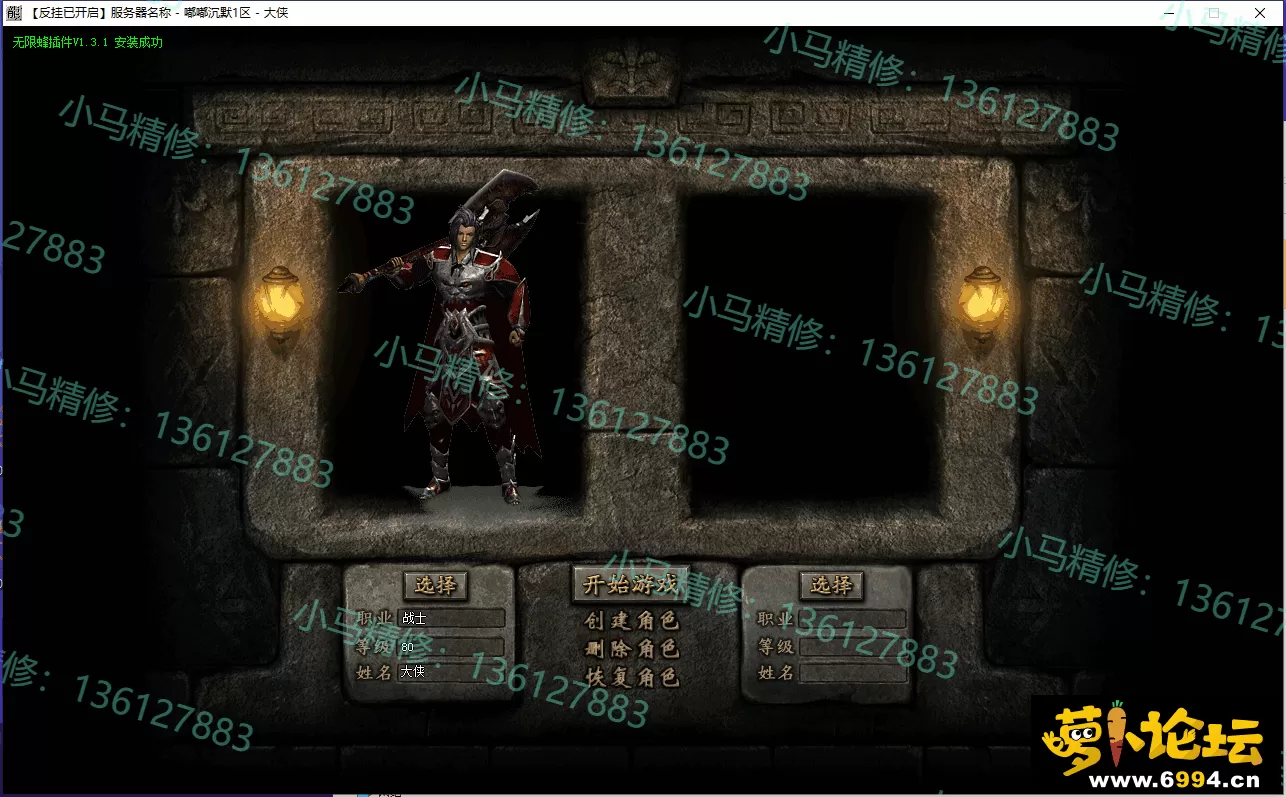Viewport: 1286px width, 797px height.
Task: Start the game with 开始游戏
Action: point(631,584)
